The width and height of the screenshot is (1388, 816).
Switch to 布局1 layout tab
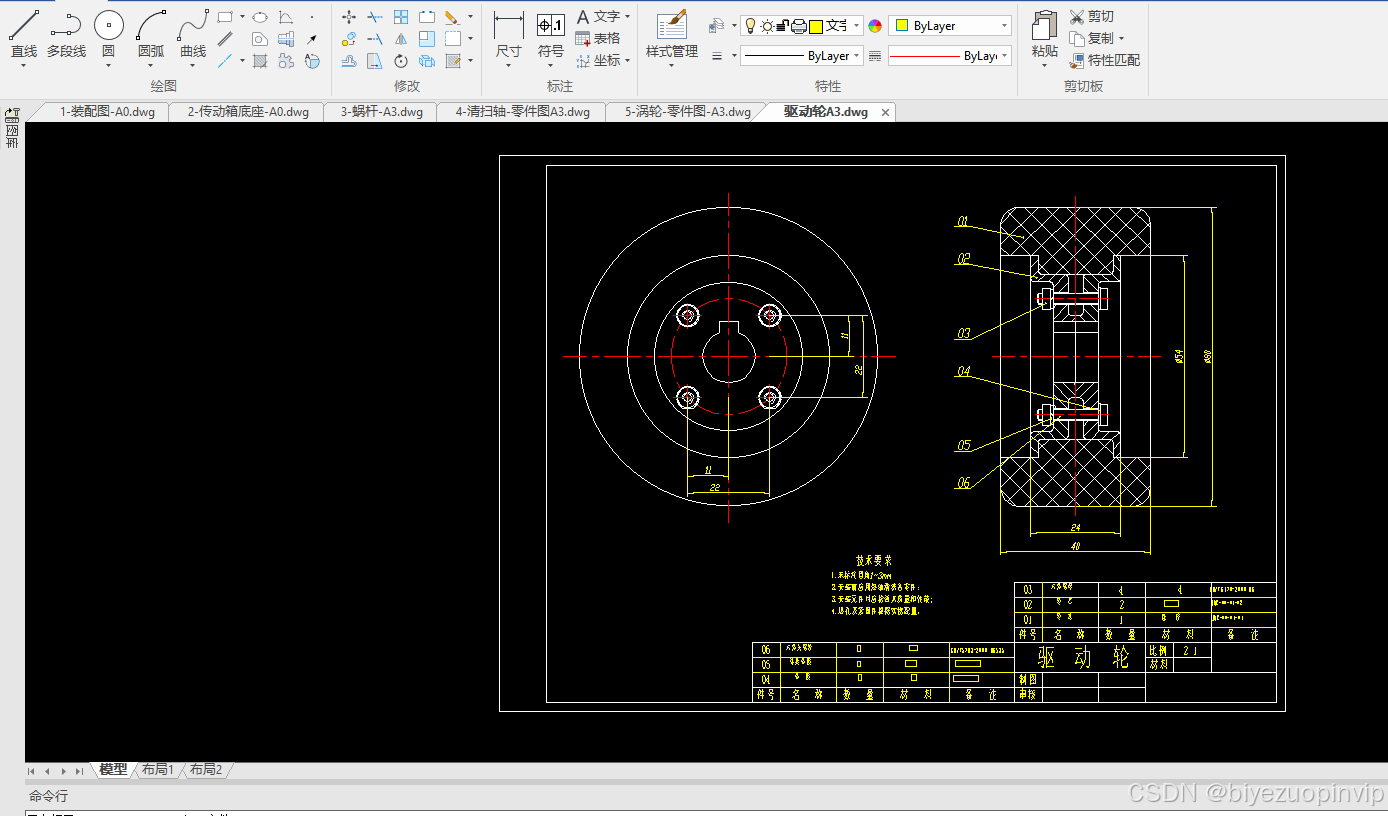click(158, 770)
